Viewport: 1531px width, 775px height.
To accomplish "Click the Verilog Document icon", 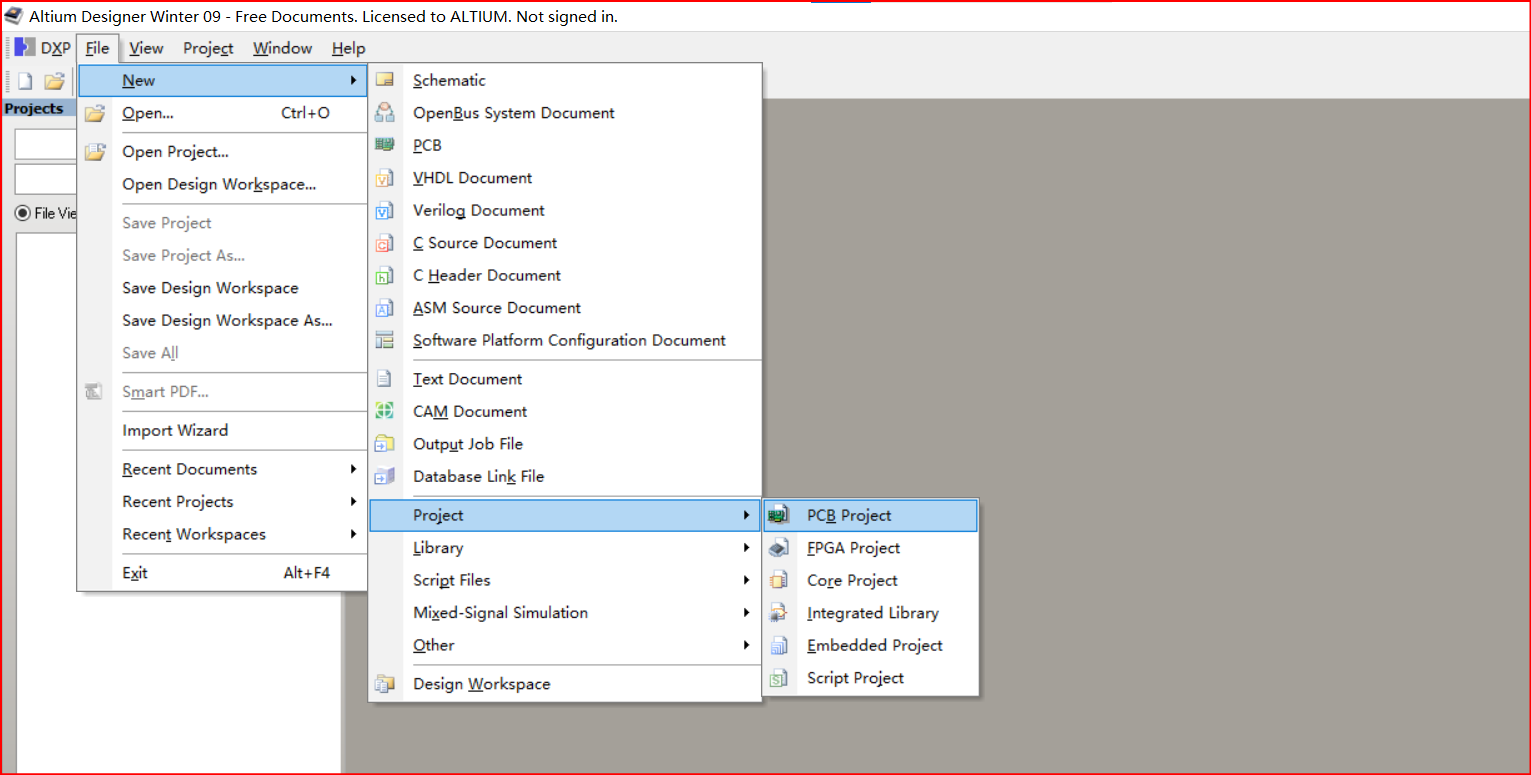I will (385, 210).
